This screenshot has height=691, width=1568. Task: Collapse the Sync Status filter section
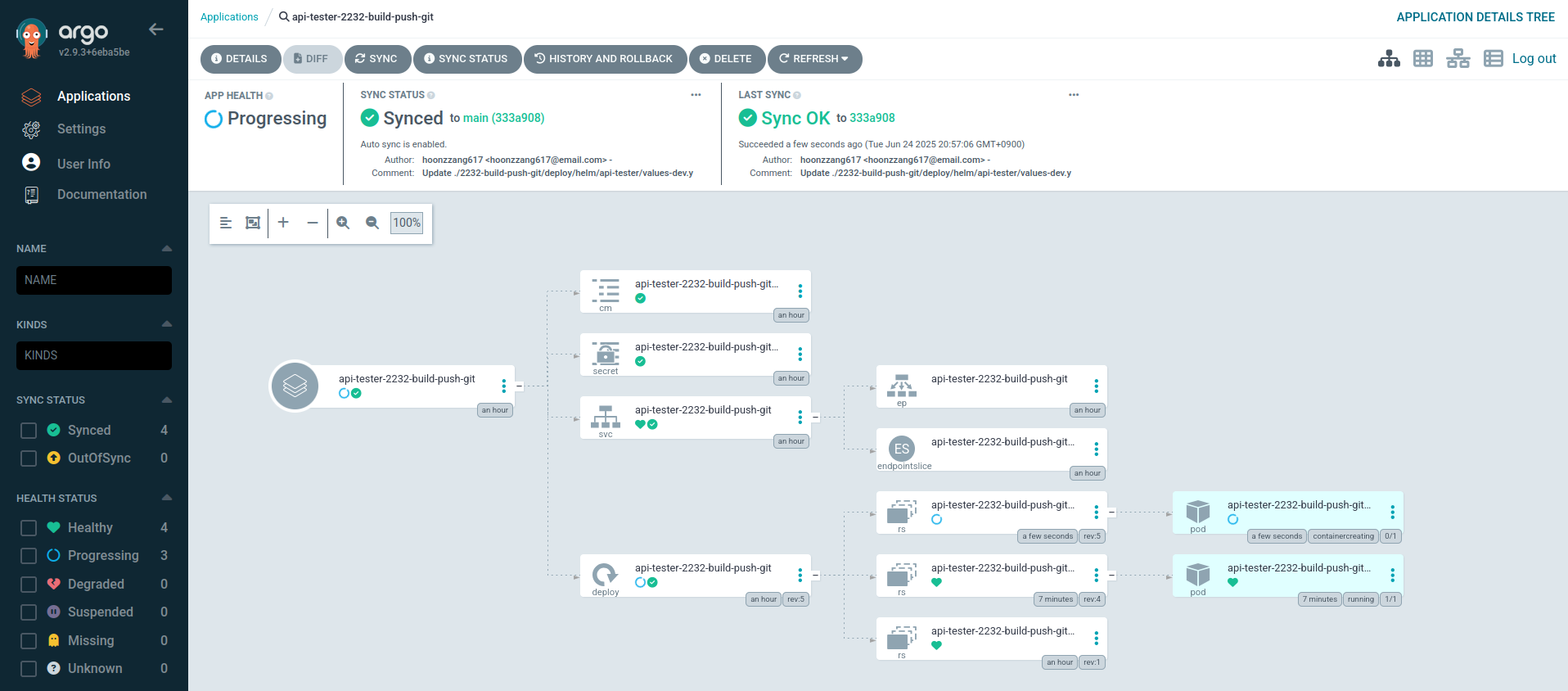pos(167,400)
